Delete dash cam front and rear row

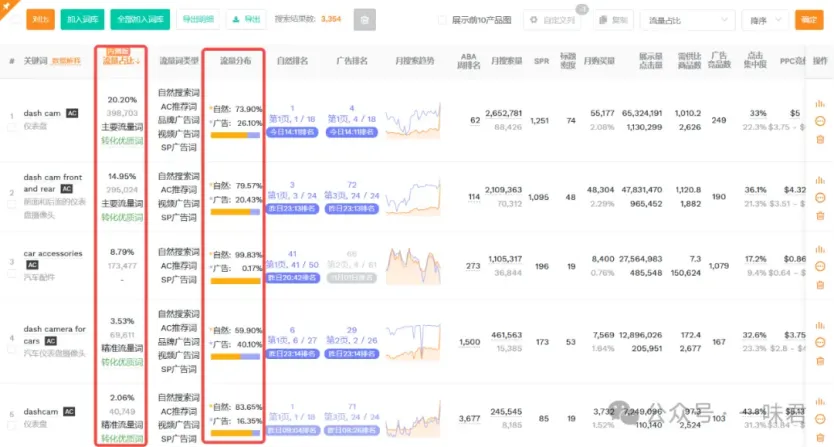click(820, 215)
